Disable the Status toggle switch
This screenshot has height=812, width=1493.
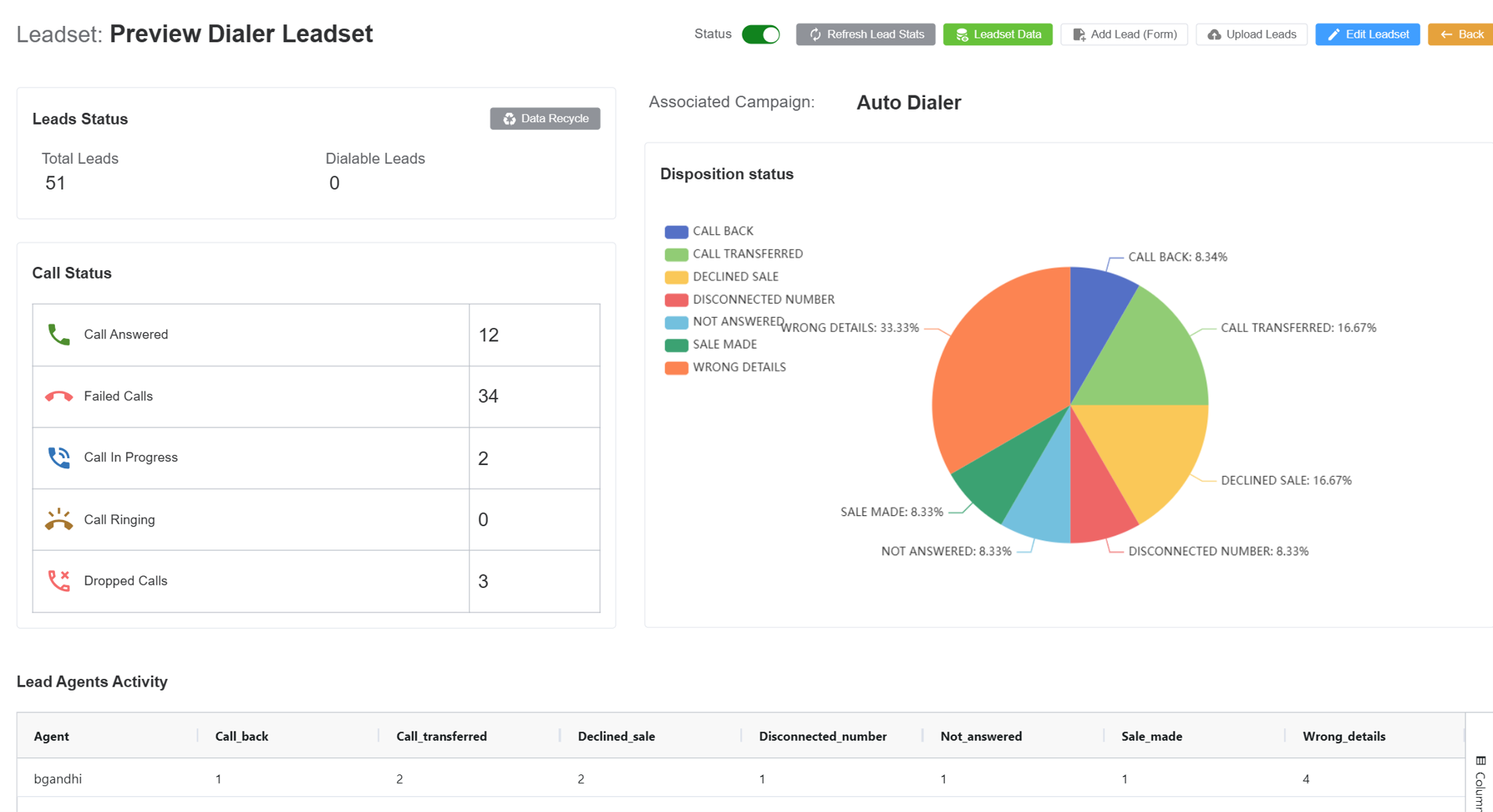pyautogui.click(x=761, y=34)
